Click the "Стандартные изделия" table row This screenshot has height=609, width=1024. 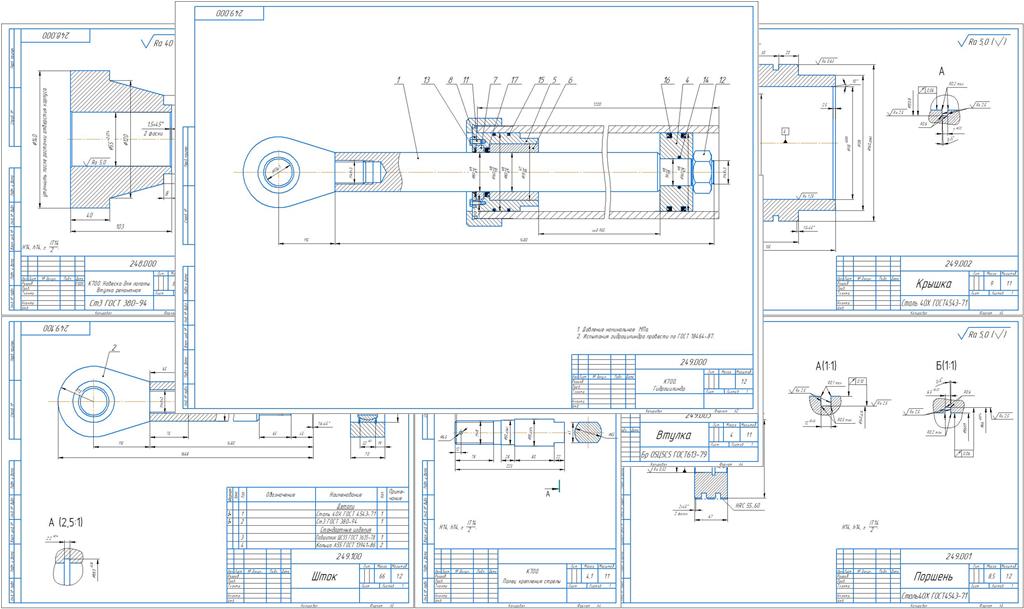(x=346, y=529)
